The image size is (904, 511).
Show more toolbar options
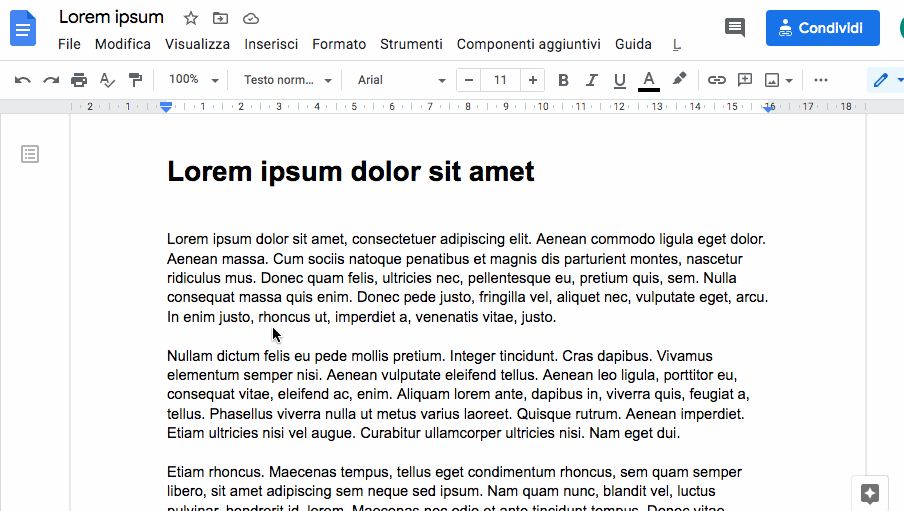click(820, 80)
